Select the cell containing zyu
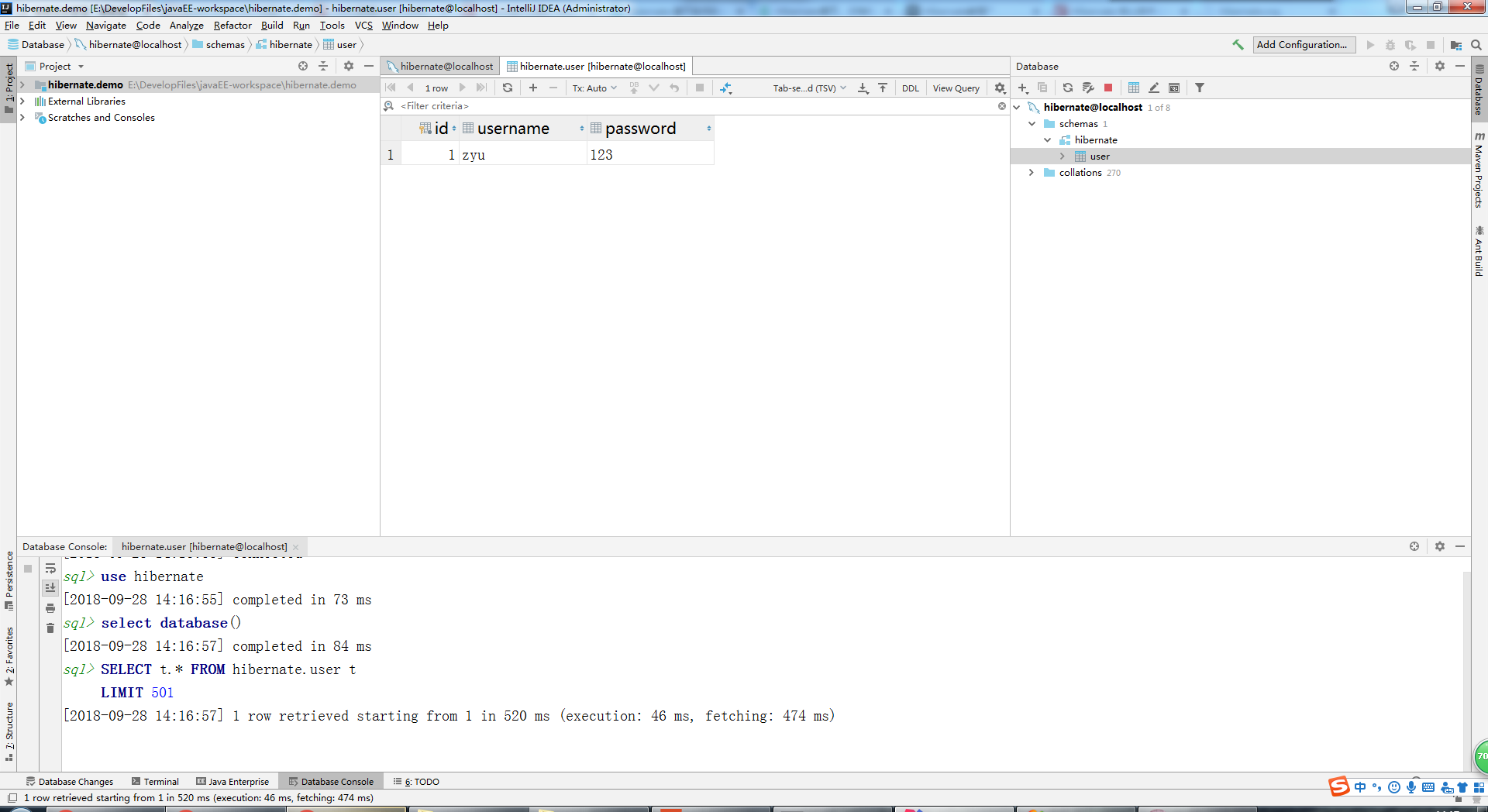The height and width of the screenshot is (812, 1488). click(523, 155)
